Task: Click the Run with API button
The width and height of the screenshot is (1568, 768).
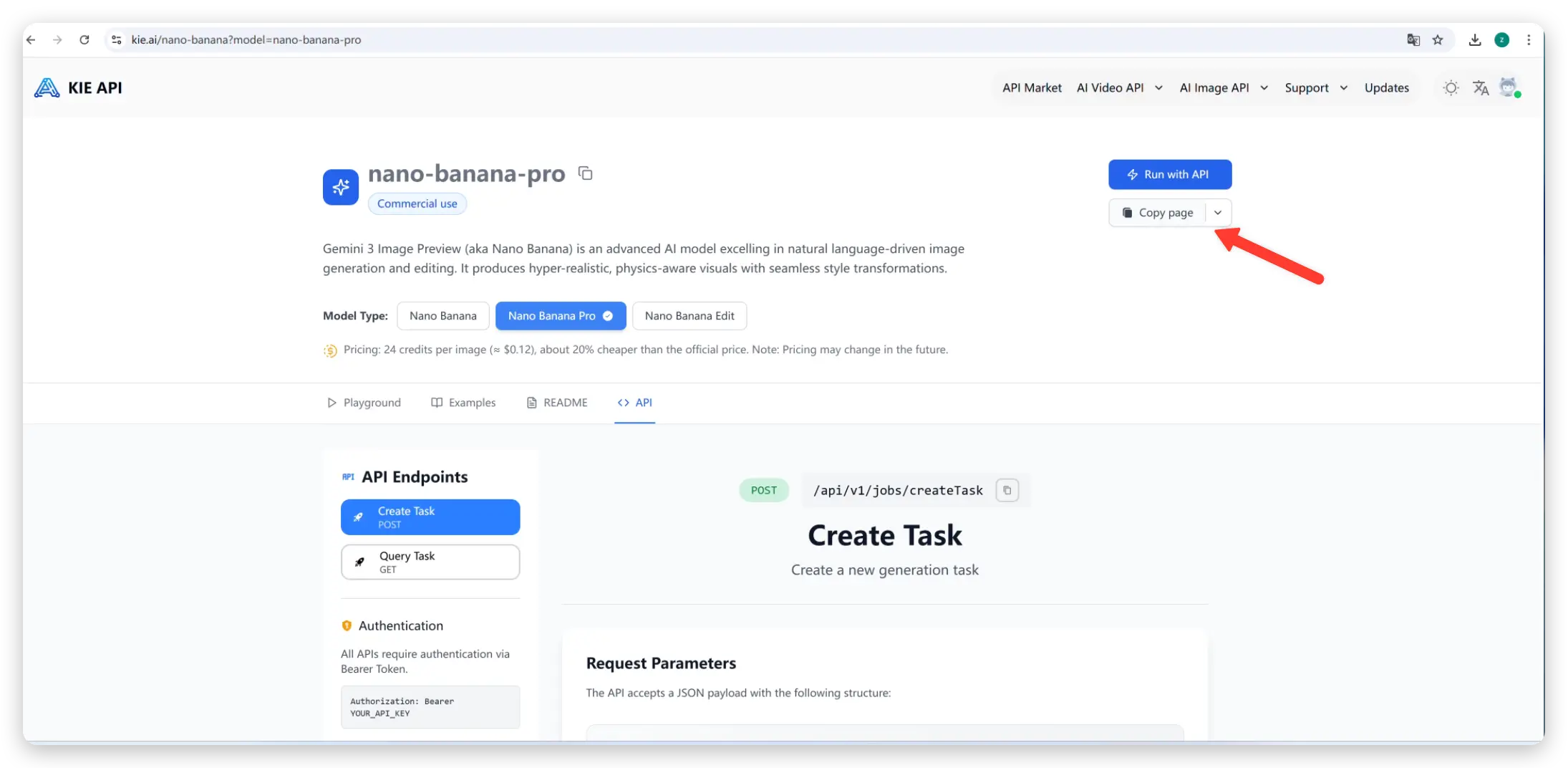Action: pos(1170,175)
